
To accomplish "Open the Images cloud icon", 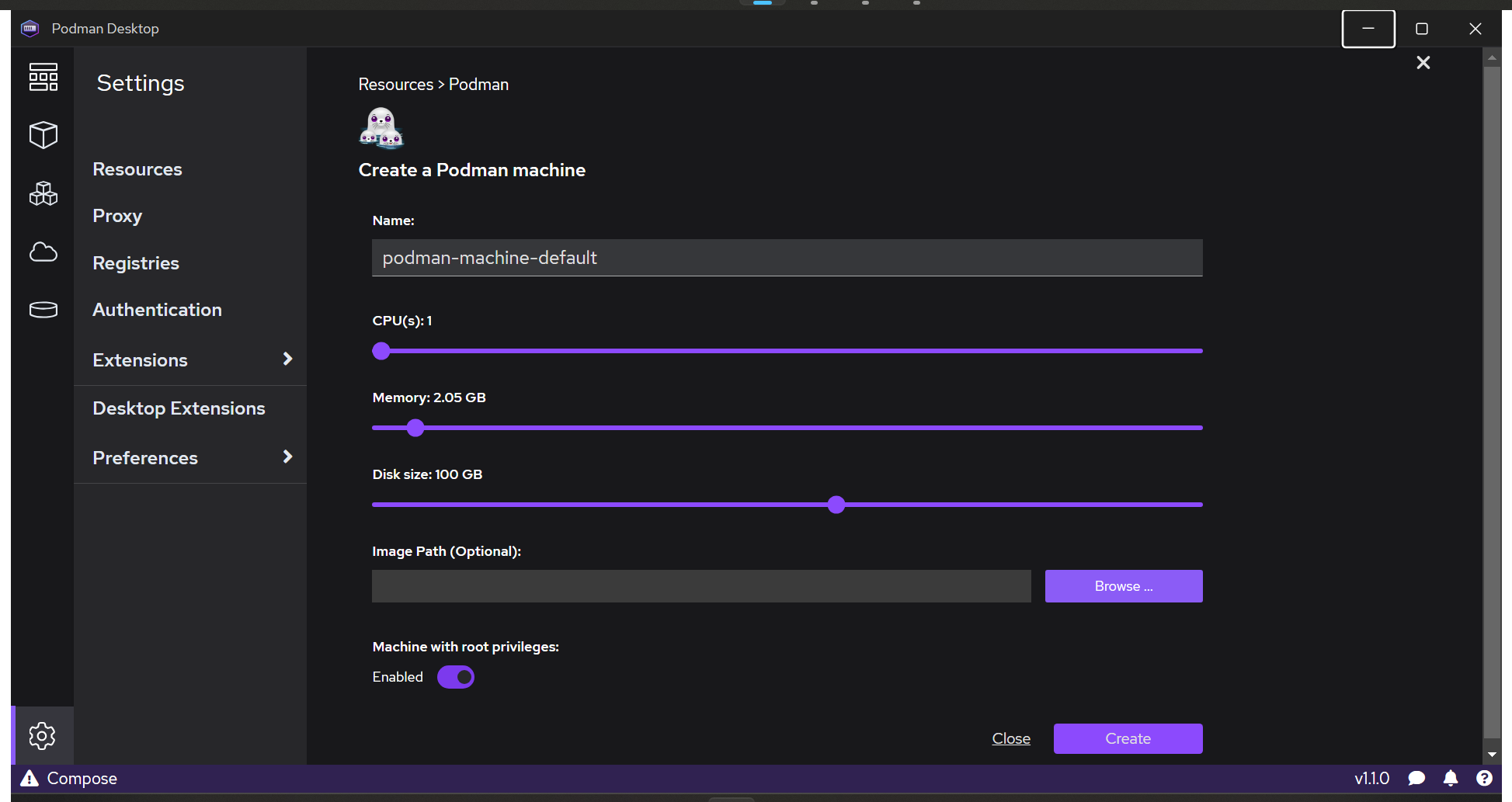I will (43, 252).
